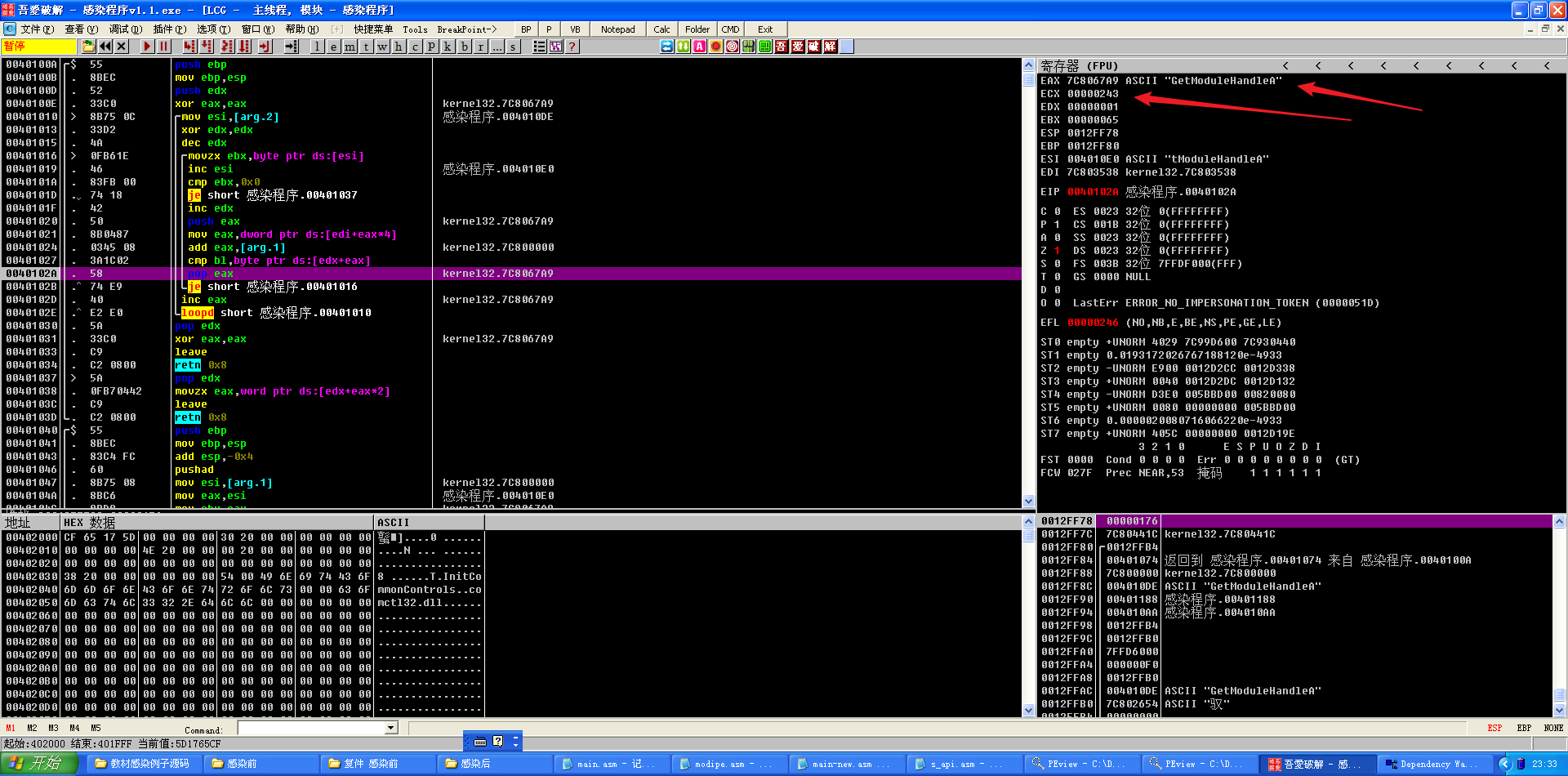Show references via the 'r' button
Viewport: 1568px width, 776px height.
tap(480, 47)
